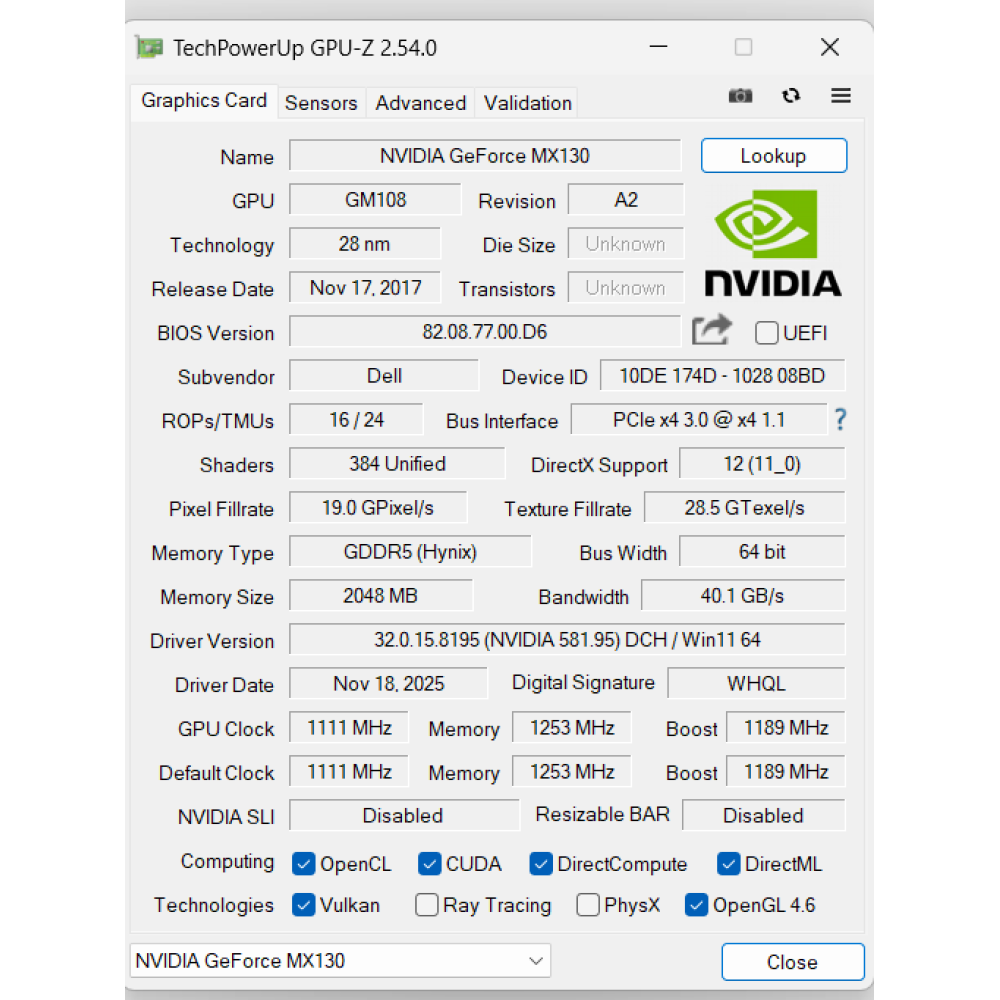Open the Advanced tab

click(420, 103)
